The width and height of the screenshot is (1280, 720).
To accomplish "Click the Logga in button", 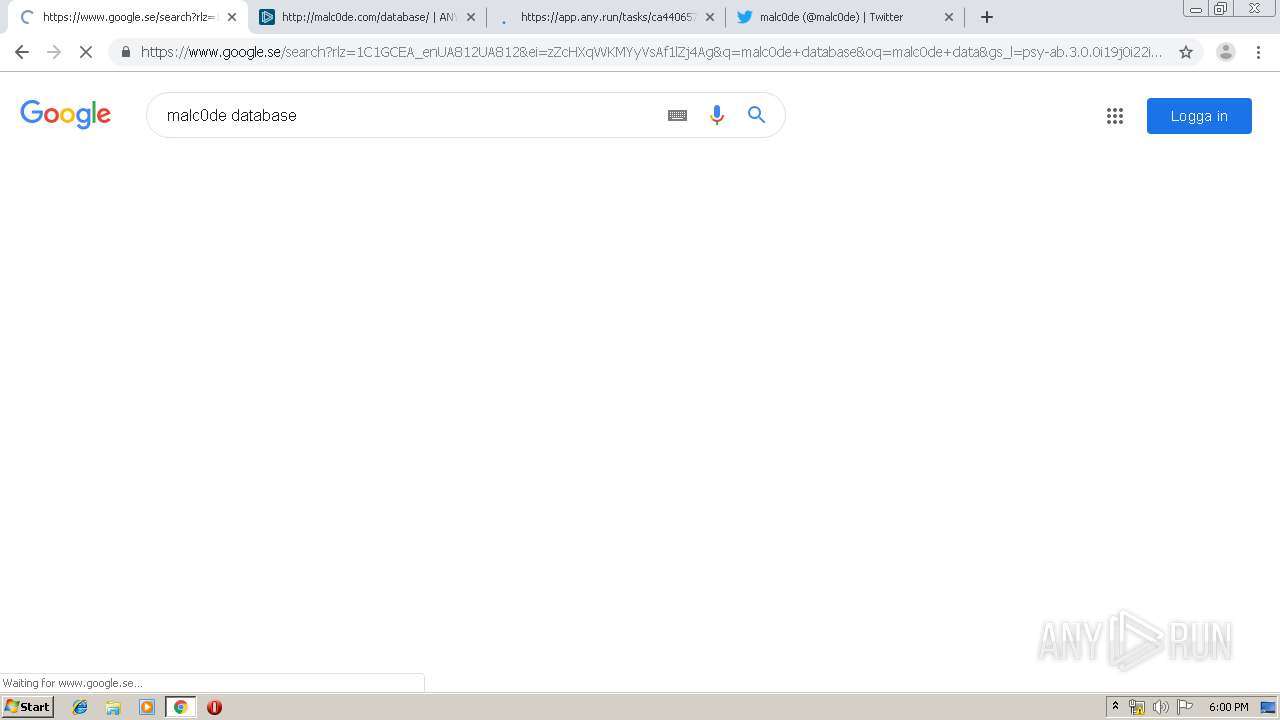I will pyautogui.click(x=1199, y=116).
